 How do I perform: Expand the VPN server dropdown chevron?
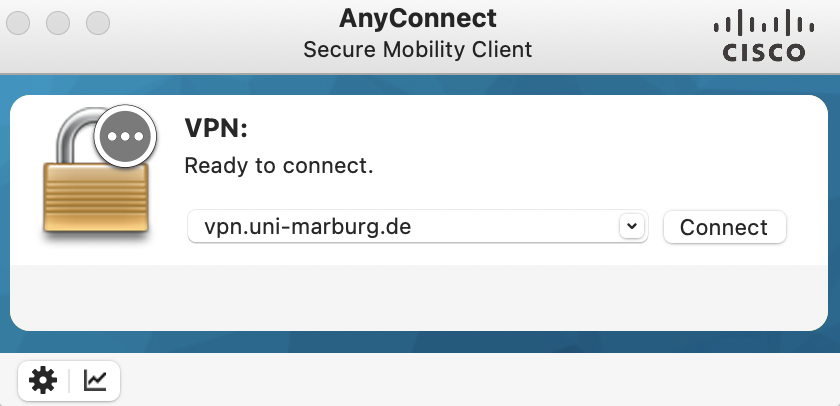click(632, 226)
